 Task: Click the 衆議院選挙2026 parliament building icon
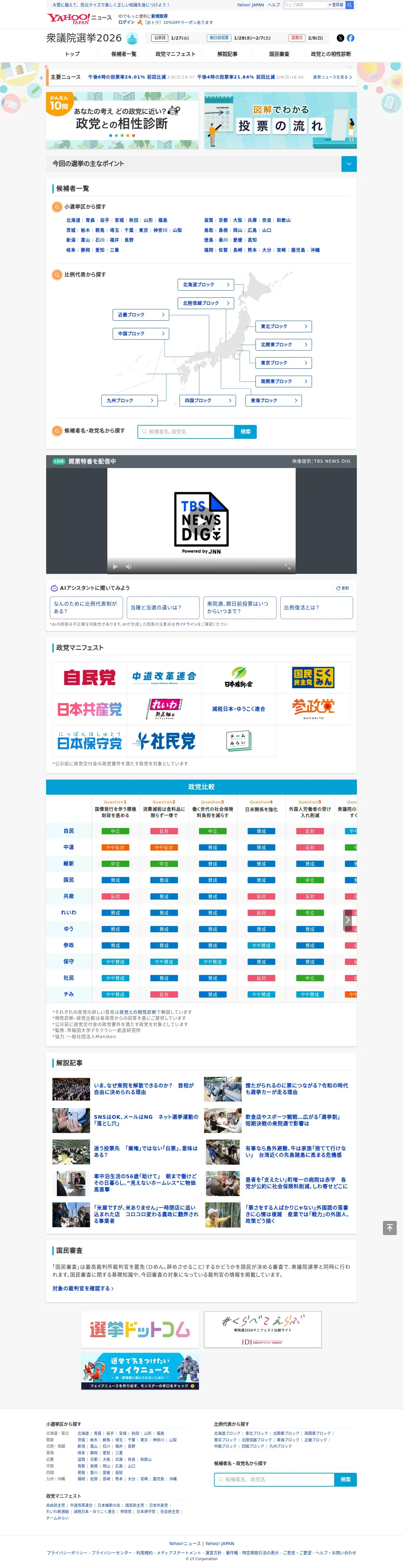tap(132, 38)
